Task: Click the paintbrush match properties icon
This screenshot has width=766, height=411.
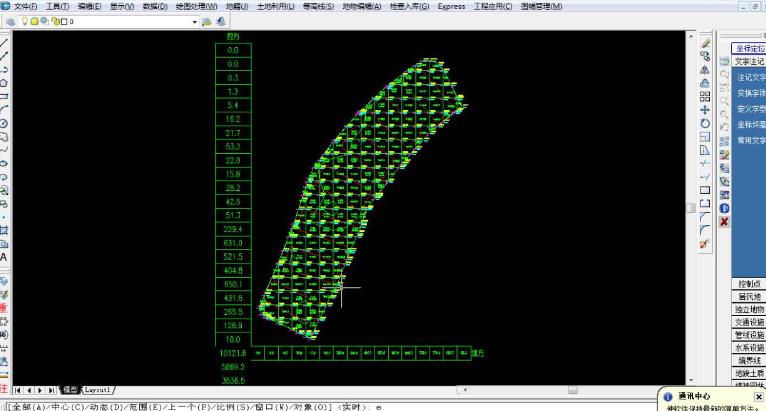Action: click(705, 243)
